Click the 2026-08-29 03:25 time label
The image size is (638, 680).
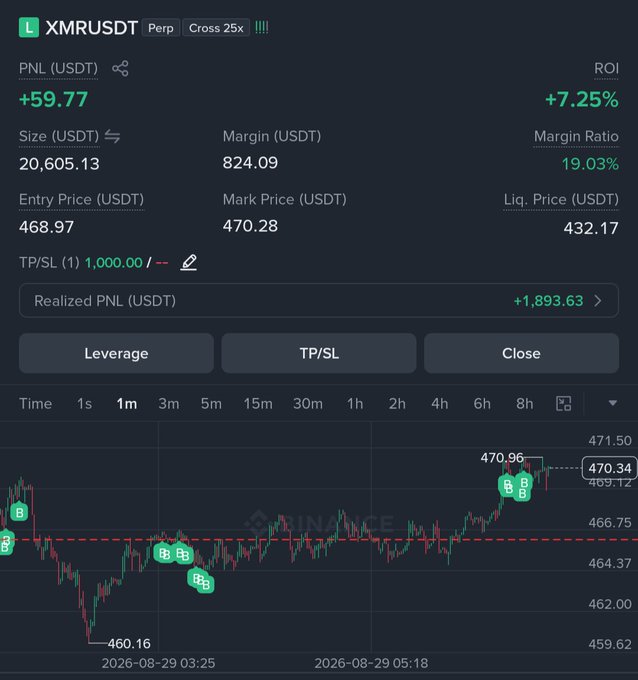click(x=158, y=663)
